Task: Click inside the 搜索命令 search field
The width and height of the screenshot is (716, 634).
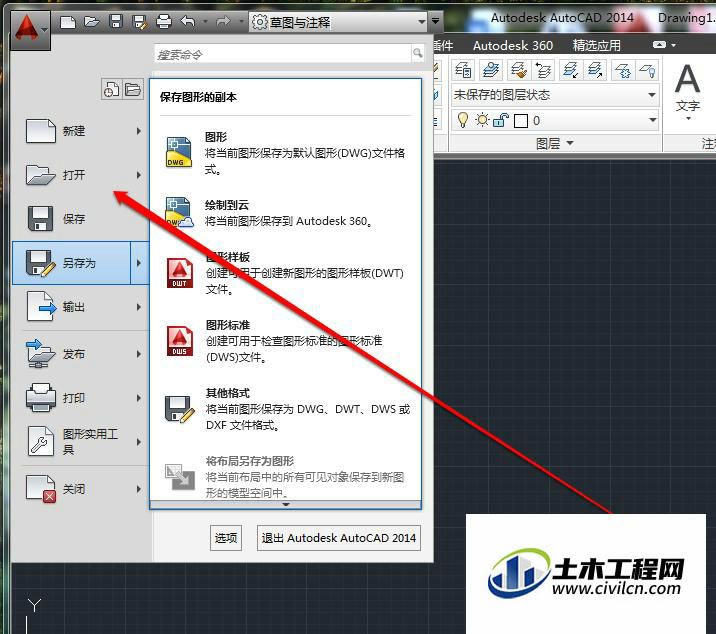Action: pyautogui.click(x=282, y=54)
